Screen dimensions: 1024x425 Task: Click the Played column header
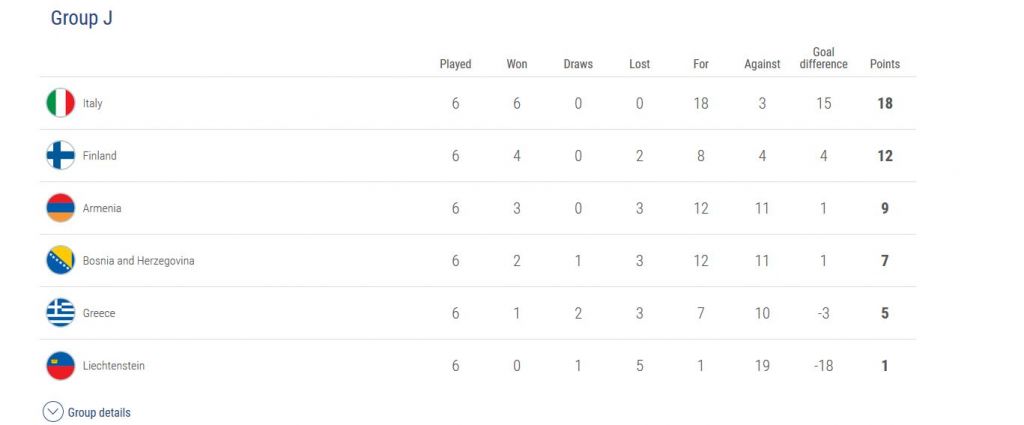point(455,64)
